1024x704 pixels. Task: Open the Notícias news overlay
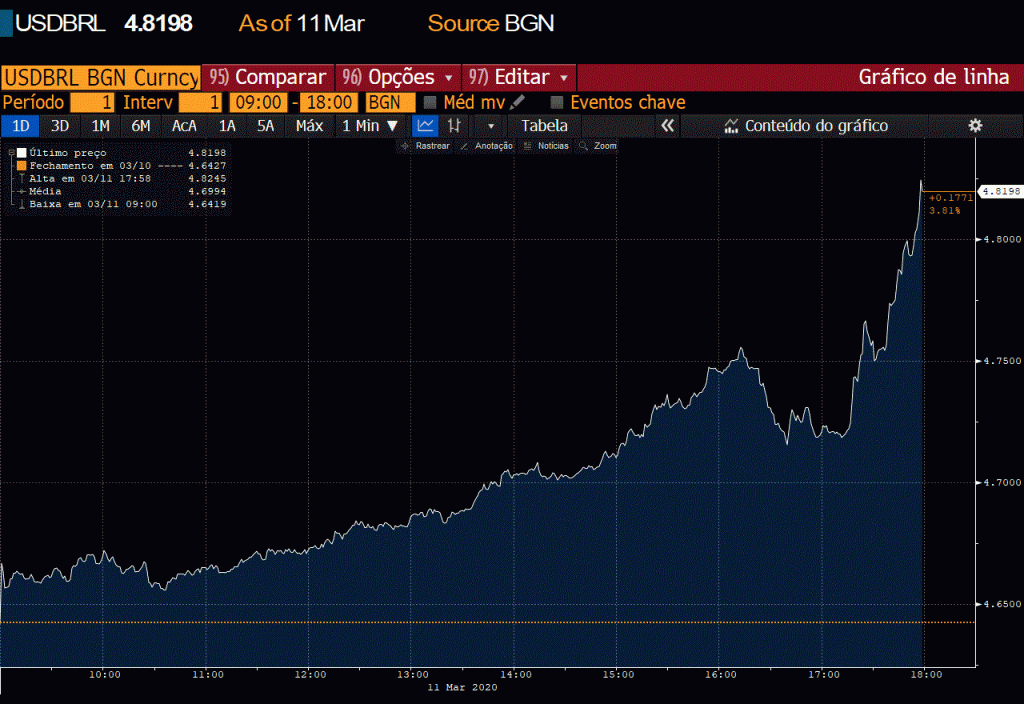pyautogui.click(x=546, y=146)
